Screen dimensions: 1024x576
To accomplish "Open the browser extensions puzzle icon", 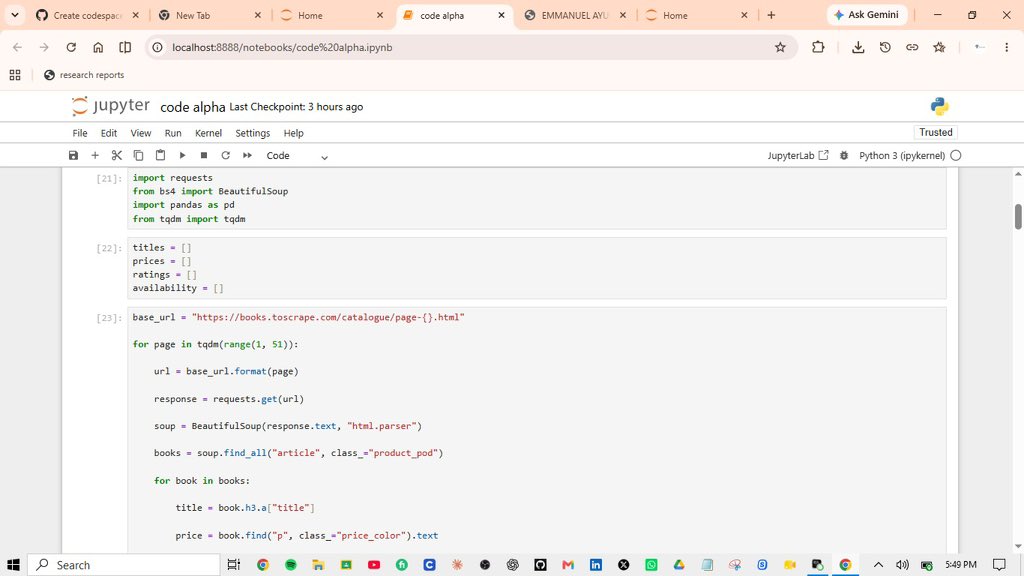I will 818,47.
